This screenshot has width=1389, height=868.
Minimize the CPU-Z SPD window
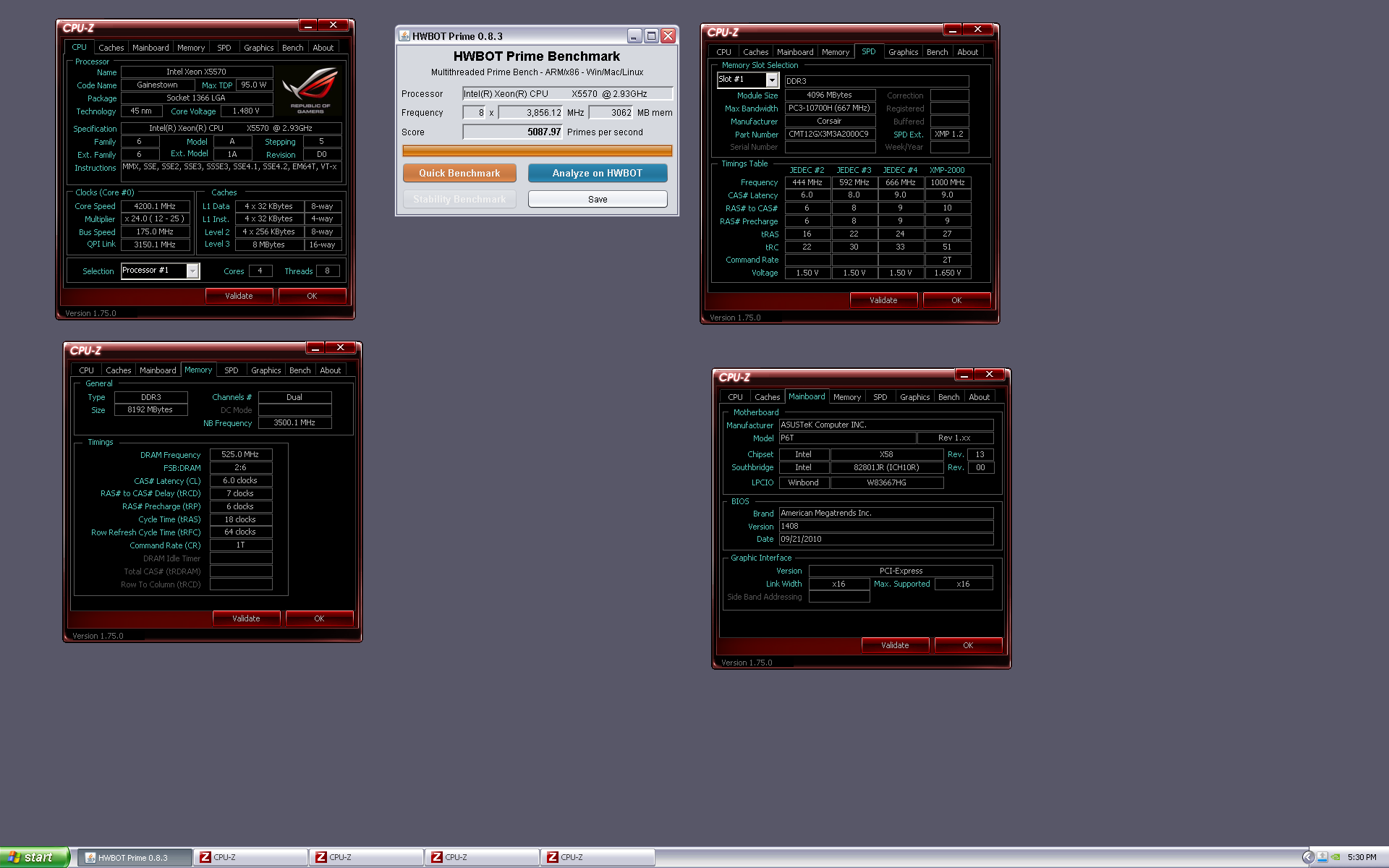[952, 30]
